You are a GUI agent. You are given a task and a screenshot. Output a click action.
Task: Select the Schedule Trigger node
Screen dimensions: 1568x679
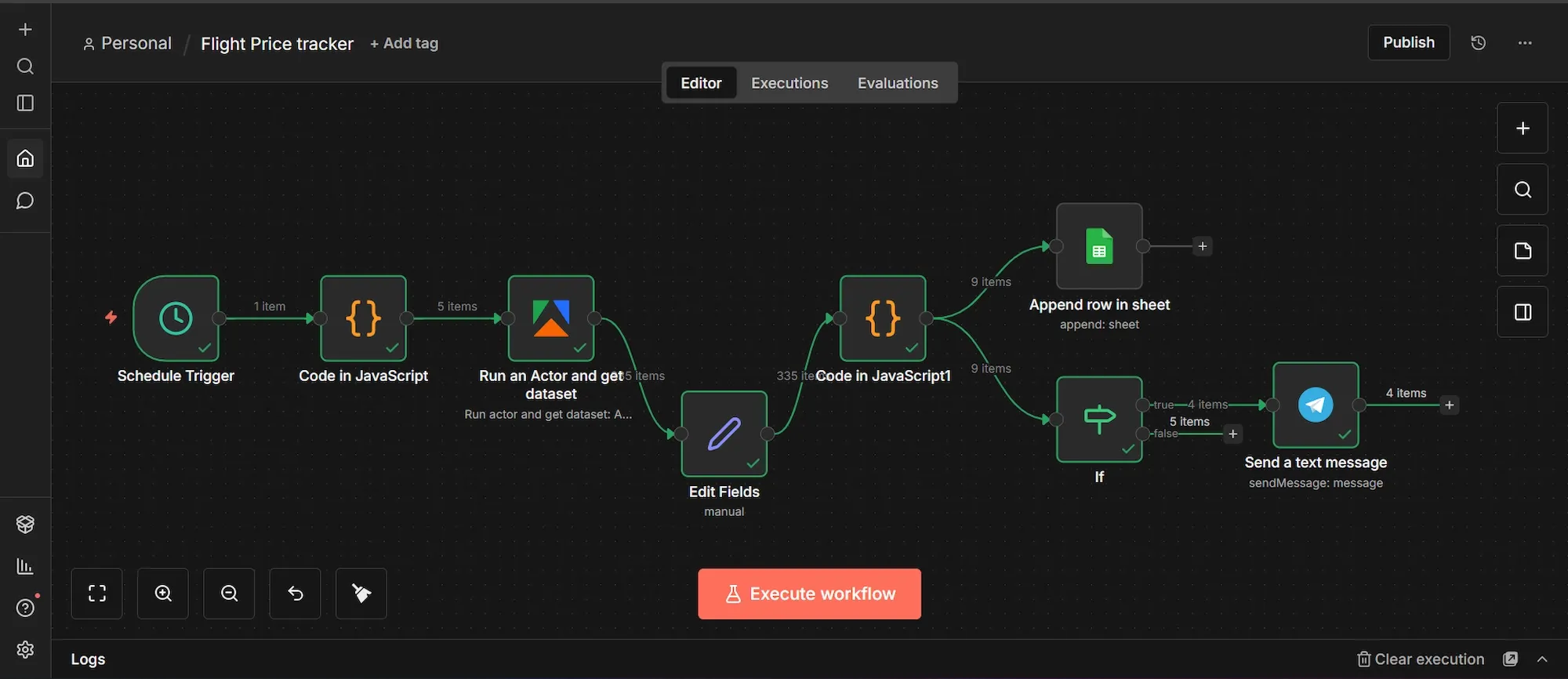pos(176,318)
